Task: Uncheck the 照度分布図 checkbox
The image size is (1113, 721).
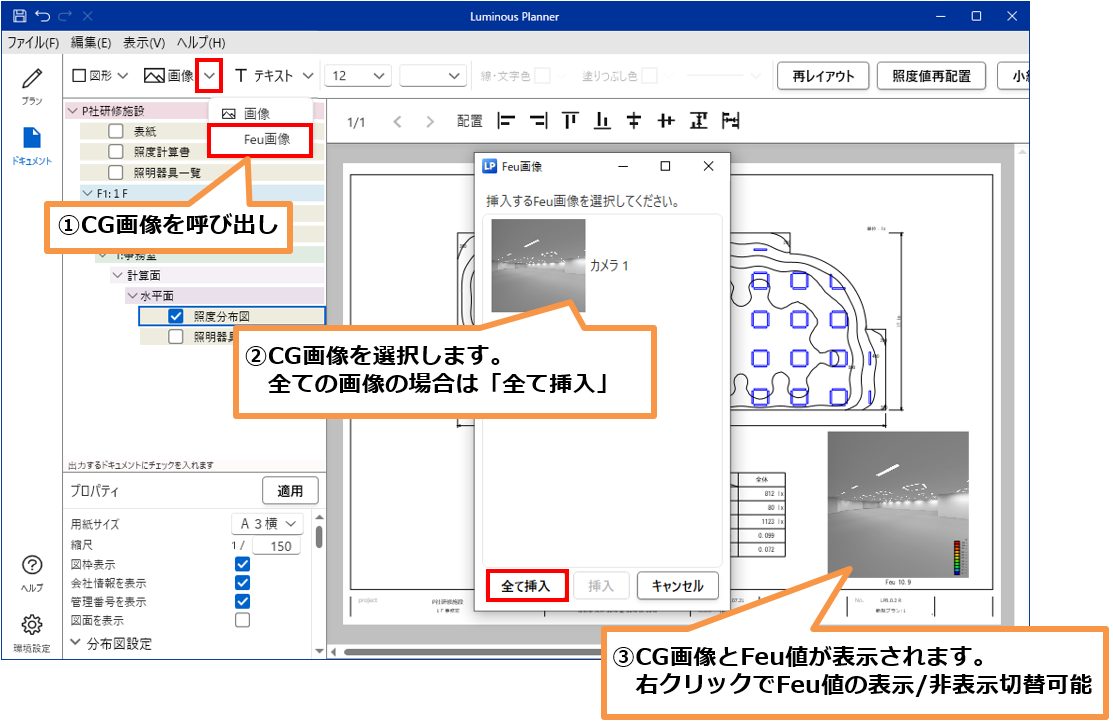Action: pyautogui.click(x=176, y=316)
